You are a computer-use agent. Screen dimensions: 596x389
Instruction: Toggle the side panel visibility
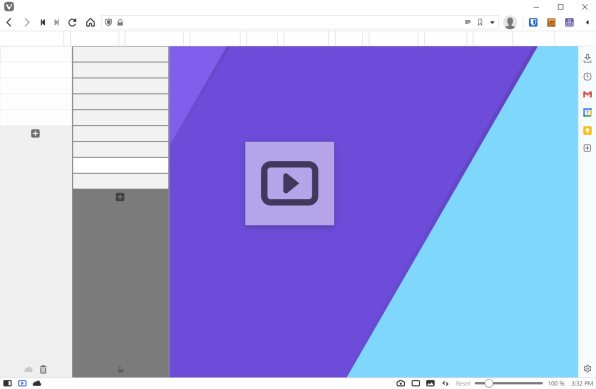click(7, 383)
